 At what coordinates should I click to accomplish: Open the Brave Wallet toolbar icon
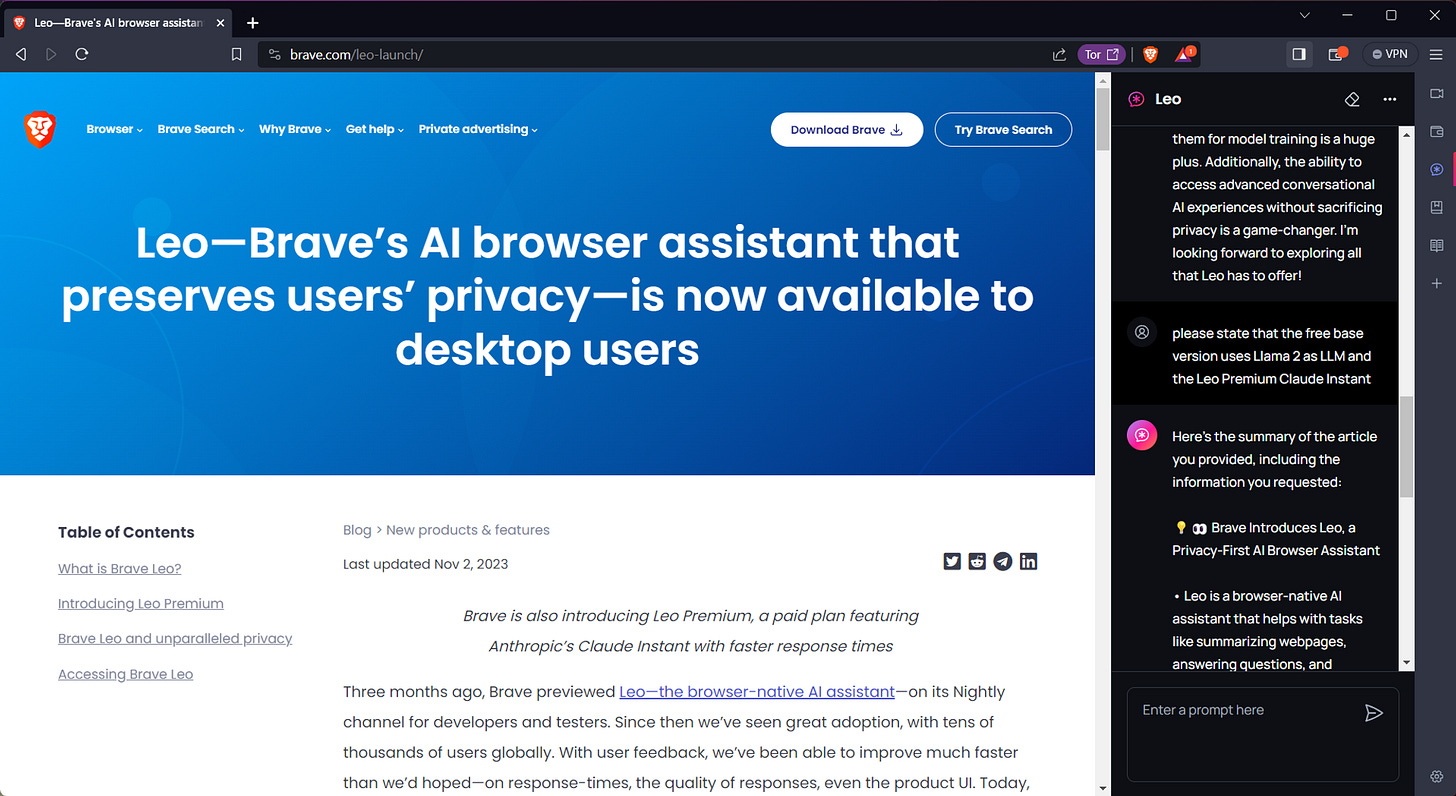(1336, 54)
